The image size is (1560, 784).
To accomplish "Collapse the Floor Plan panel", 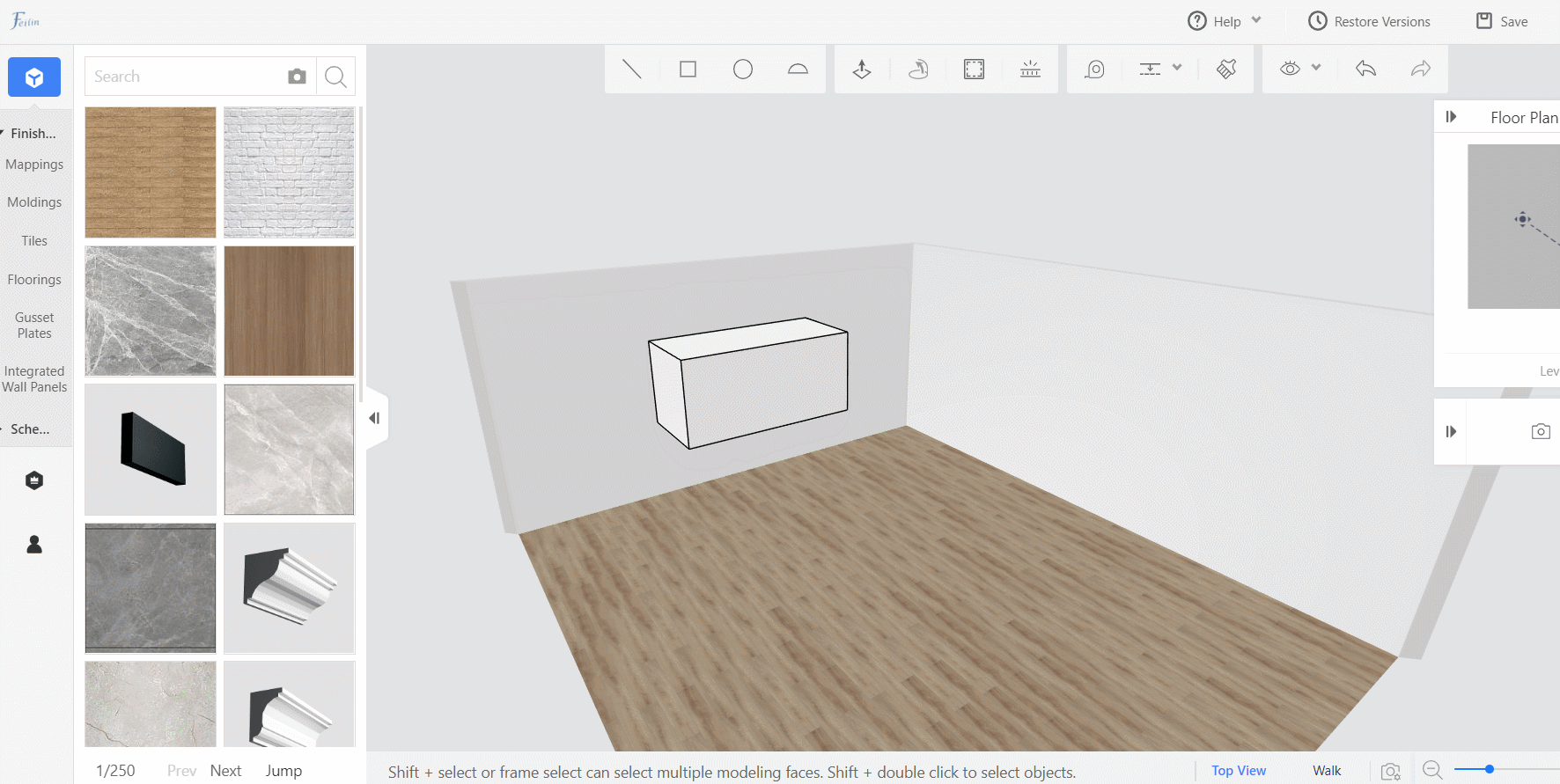I will point(1451,117).
